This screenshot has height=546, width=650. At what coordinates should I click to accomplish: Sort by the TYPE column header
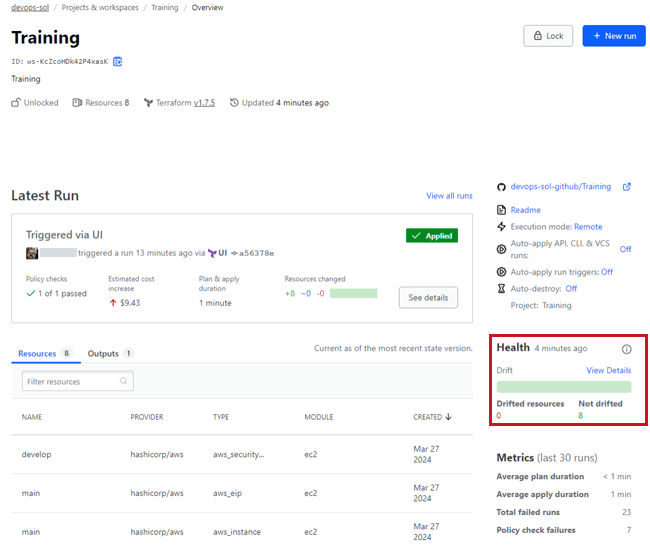pyautogui.click(x=221, y=417)
